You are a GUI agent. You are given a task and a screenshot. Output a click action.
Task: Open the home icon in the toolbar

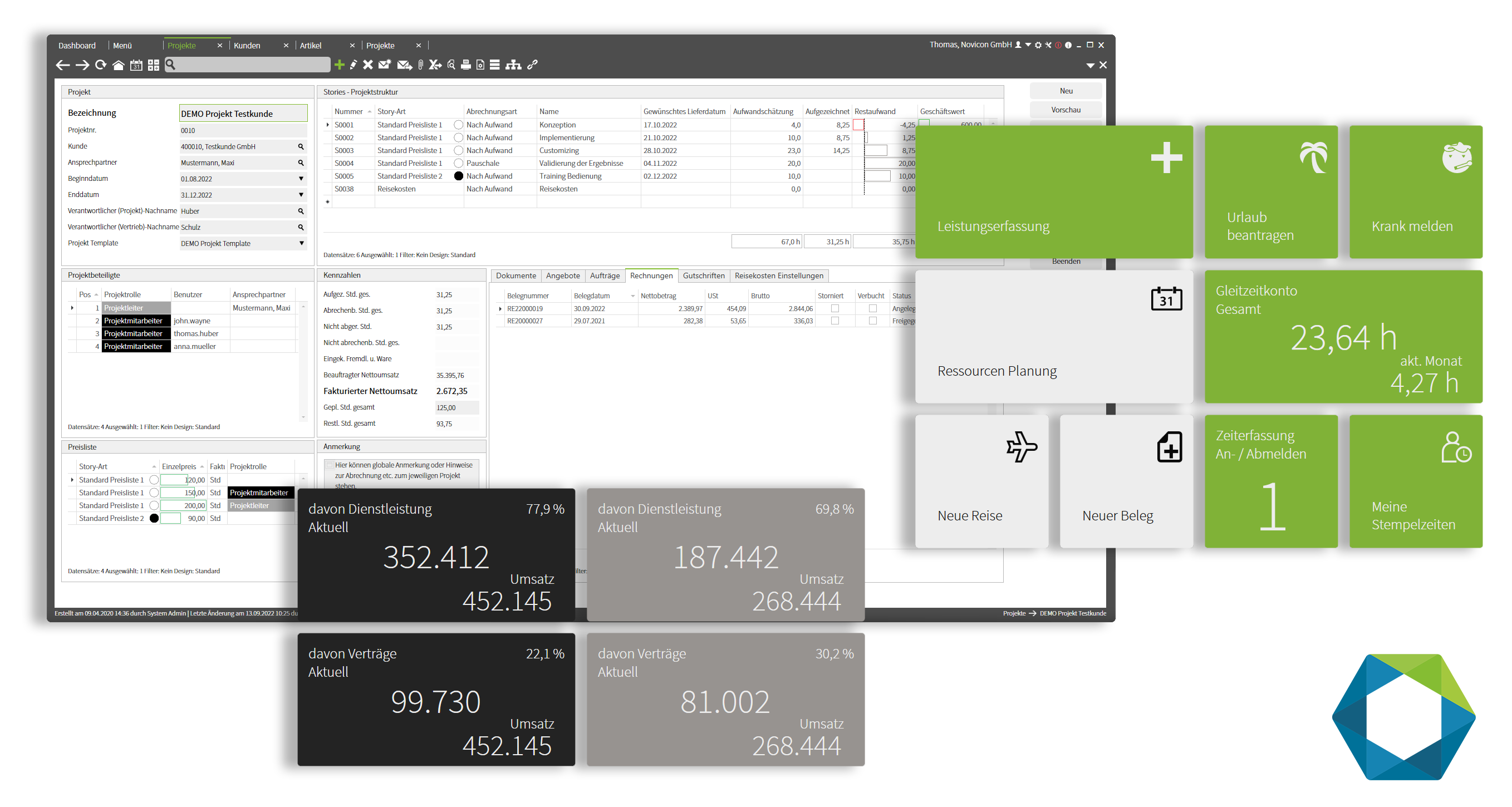point(118,65)
